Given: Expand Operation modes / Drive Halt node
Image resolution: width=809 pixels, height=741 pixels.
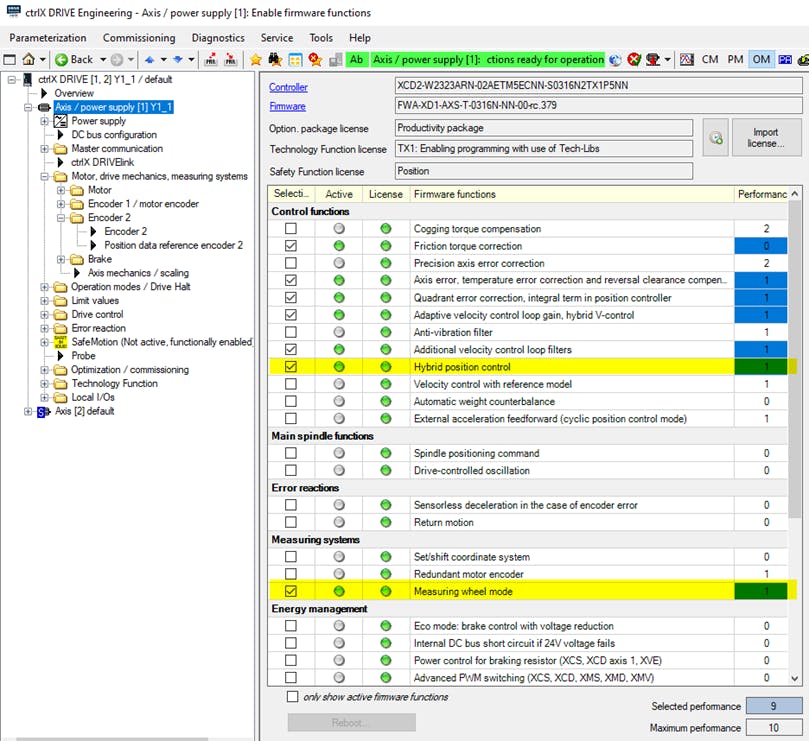Looking at the screenshot, I should (x=44, y=287).
